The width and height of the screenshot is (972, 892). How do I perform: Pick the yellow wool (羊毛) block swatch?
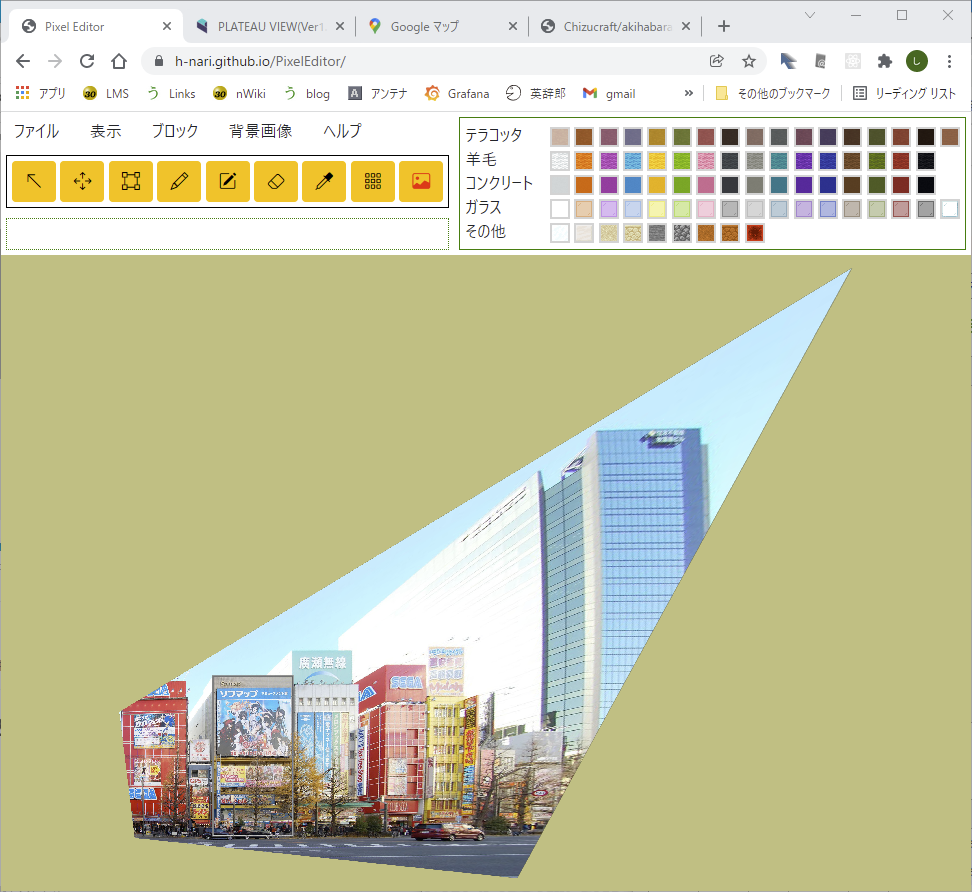pyautogui.click(x=656, y=160)
